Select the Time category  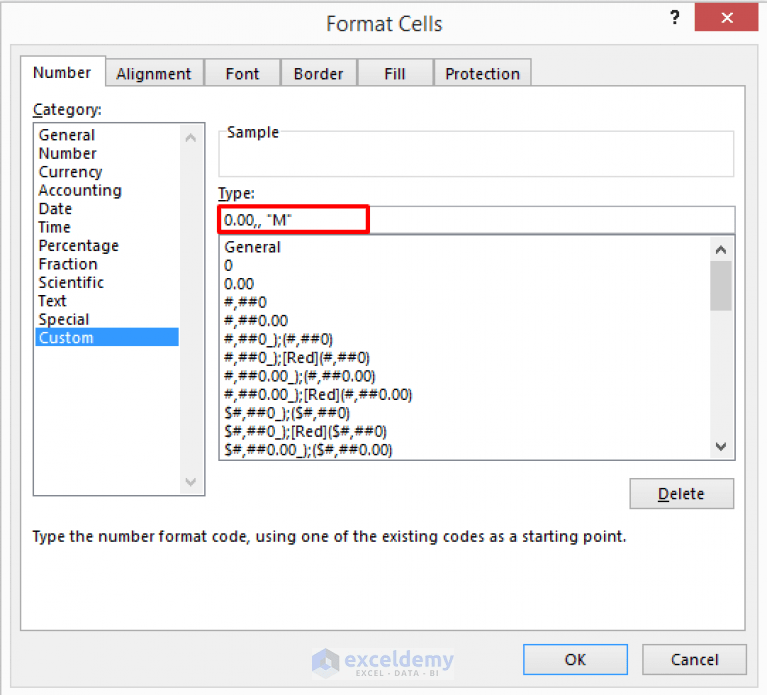[x=107, y=227]
